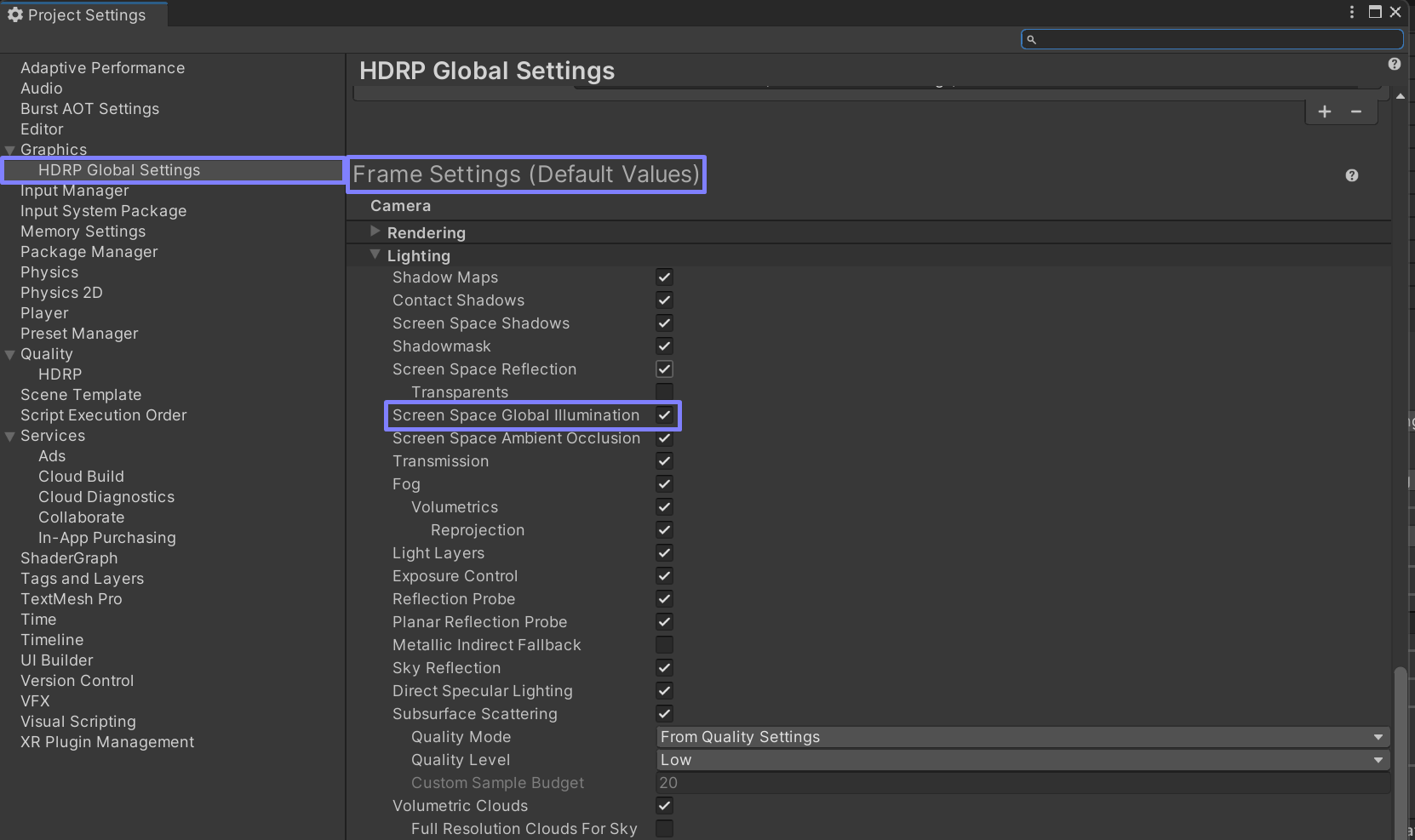Open Input System Package settings

(103, 211)
